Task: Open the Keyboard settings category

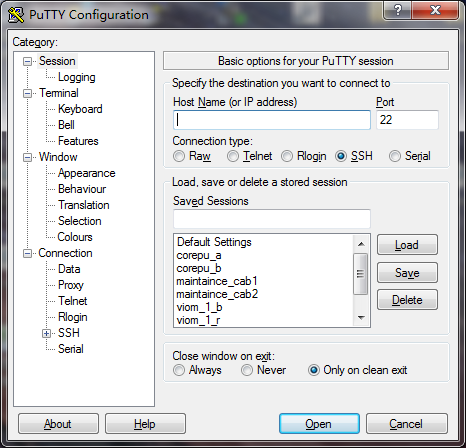Action: [x=80, y=109]
